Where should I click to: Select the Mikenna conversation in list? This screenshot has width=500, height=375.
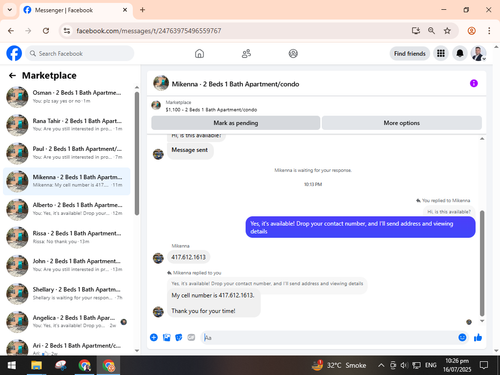tap(67, 181)
